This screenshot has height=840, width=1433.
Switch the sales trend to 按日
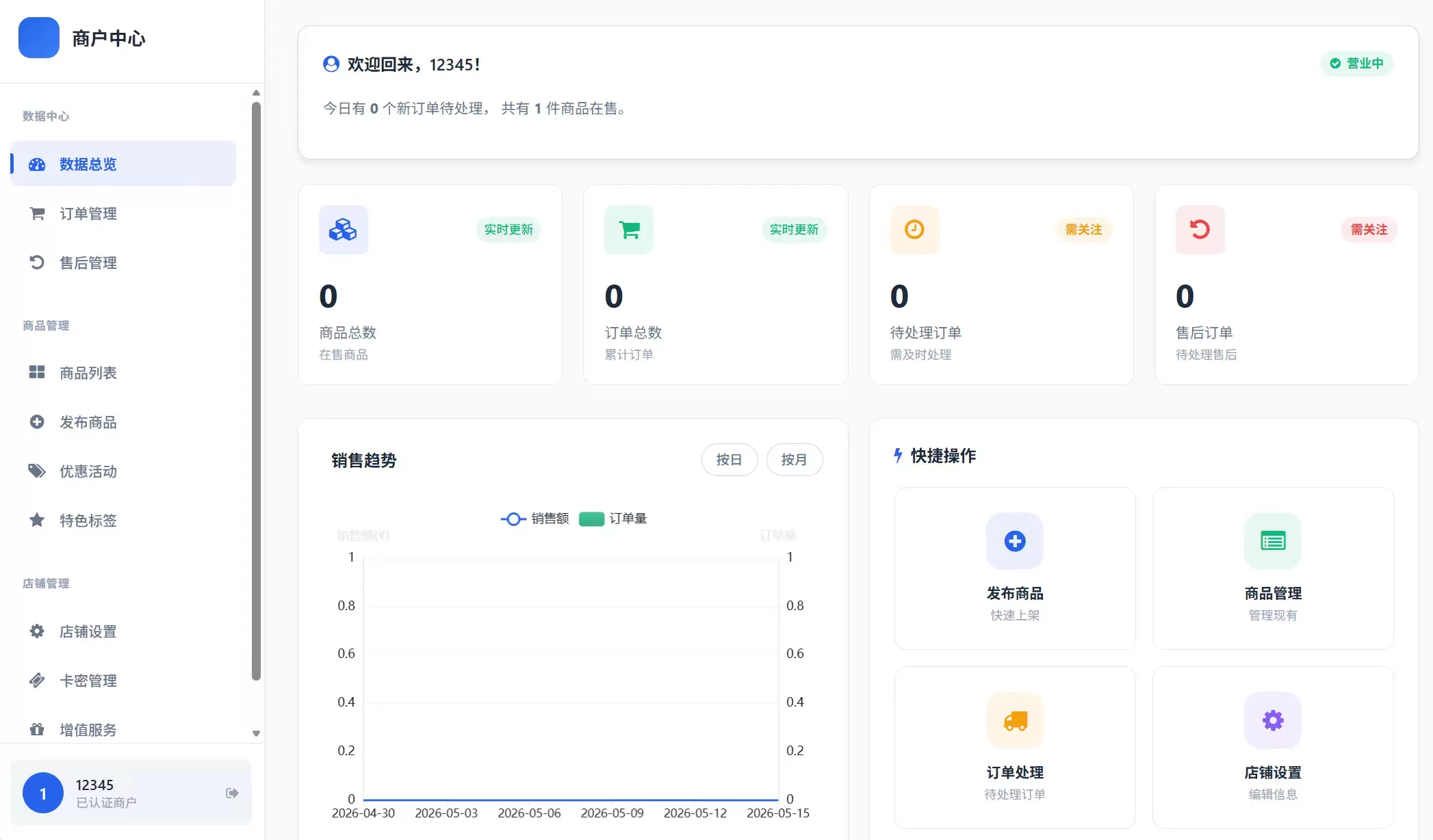click(x=730, y=460)
